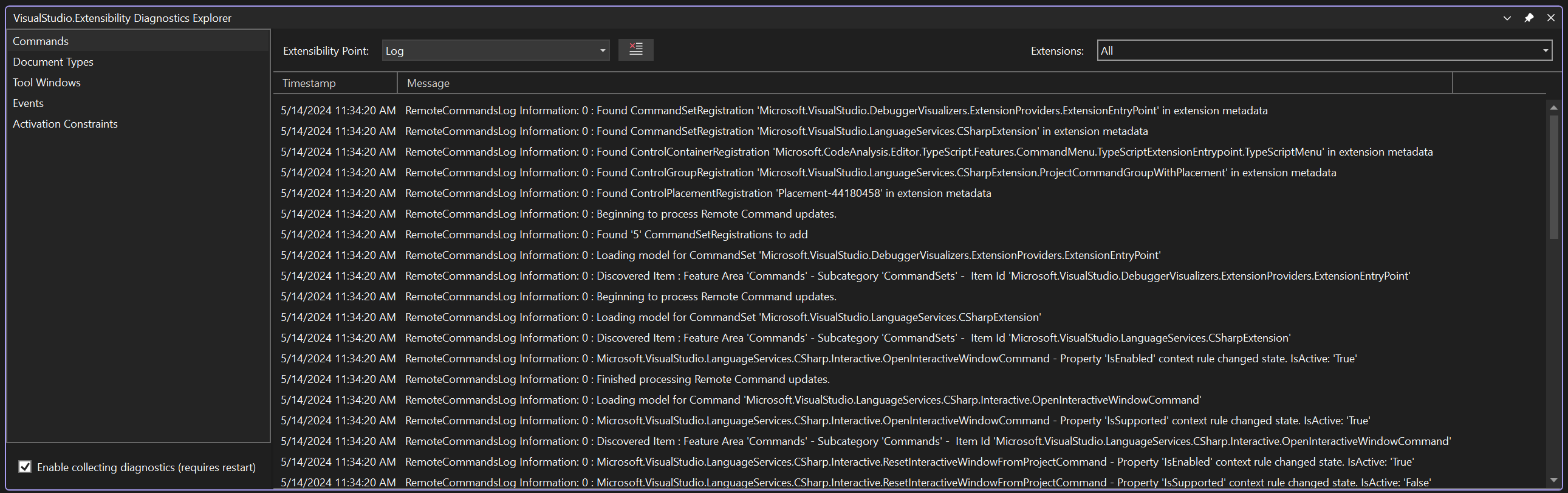1568x493 pixels.
Task: Uncheck Enable collecting diagnostics checkbox
Action: pyautogui.click(x=25, y=467)
